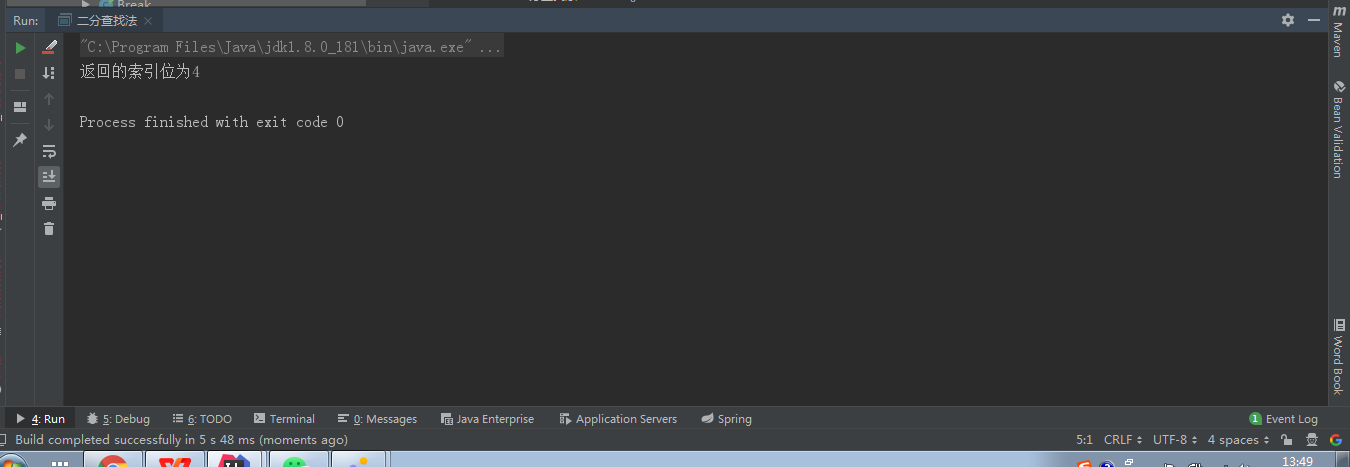Click 'Process finished with exit code 0' text
This screenshot has height=467, width=1350.
211,122
